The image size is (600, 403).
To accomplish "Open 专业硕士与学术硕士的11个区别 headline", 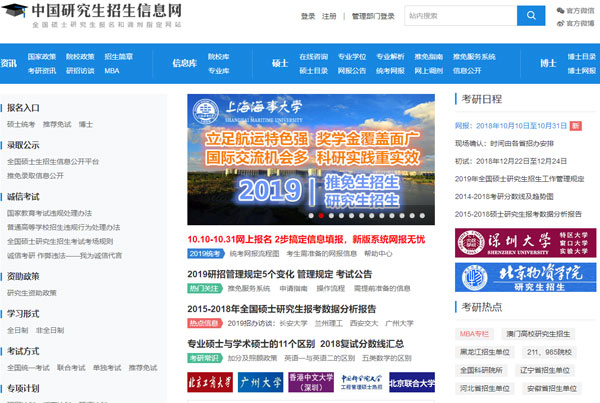I will [251, 344].
